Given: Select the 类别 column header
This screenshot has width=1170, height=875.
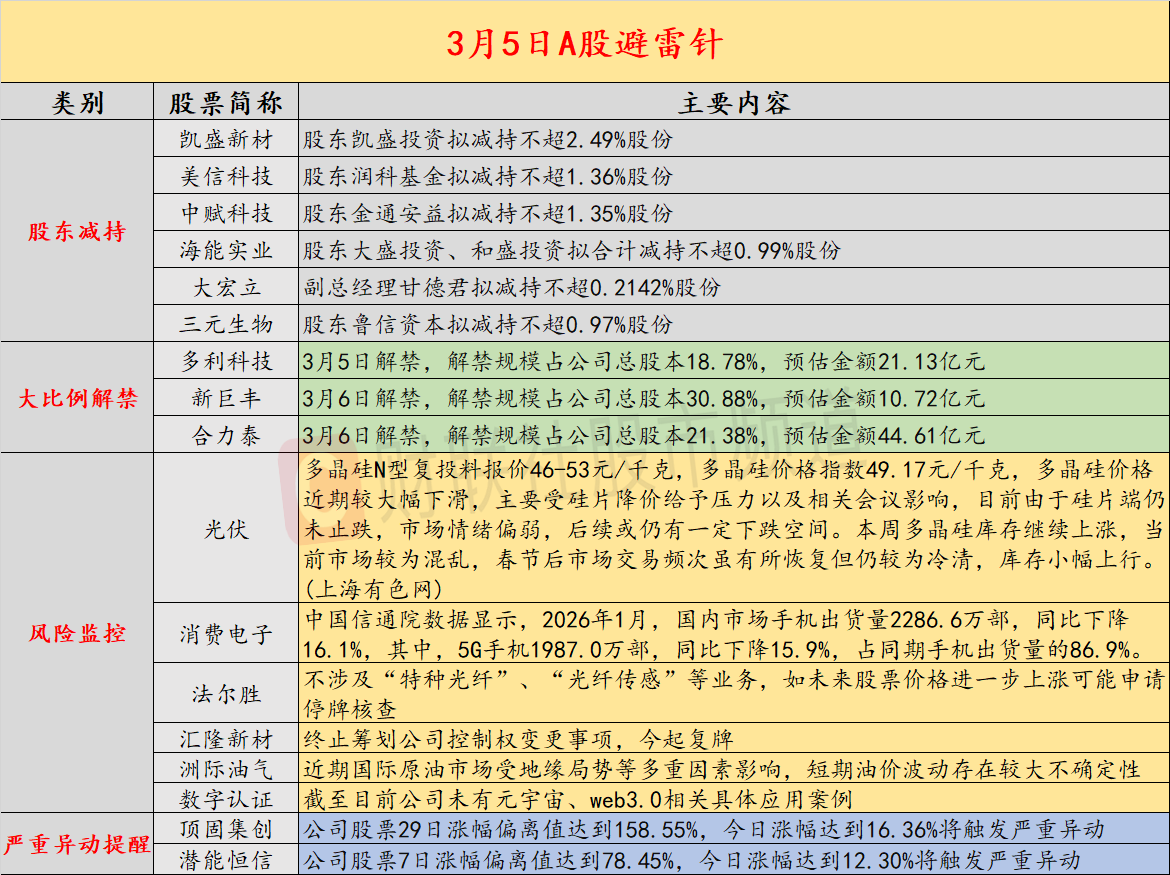Looking at the screenshot, I should (x=77, y=102).
